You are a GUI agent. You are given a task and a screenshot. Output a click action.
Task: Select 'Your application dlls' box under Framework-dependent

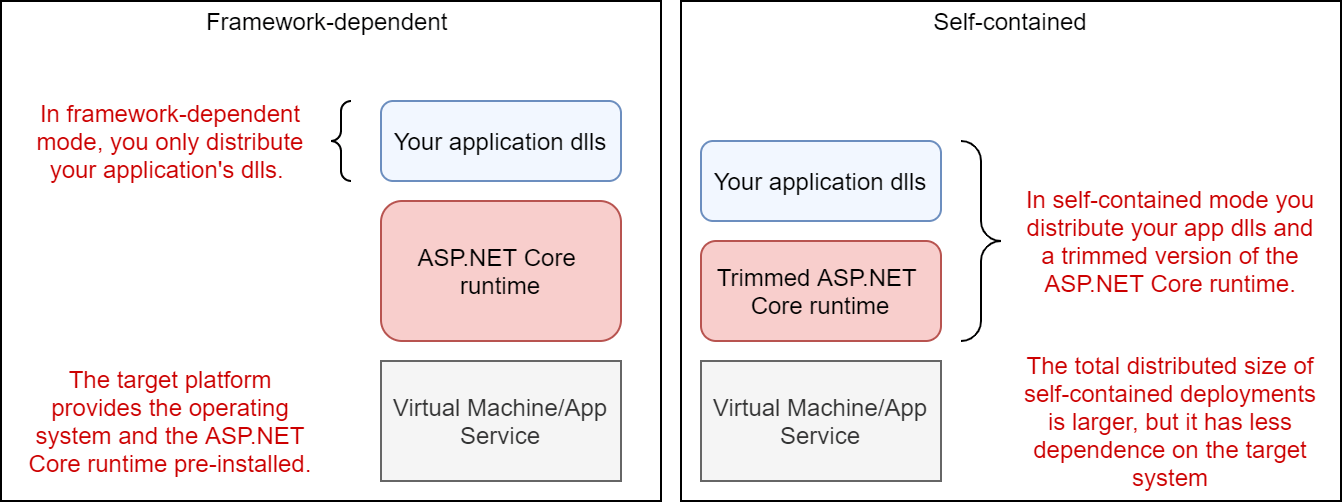(501, 141)
